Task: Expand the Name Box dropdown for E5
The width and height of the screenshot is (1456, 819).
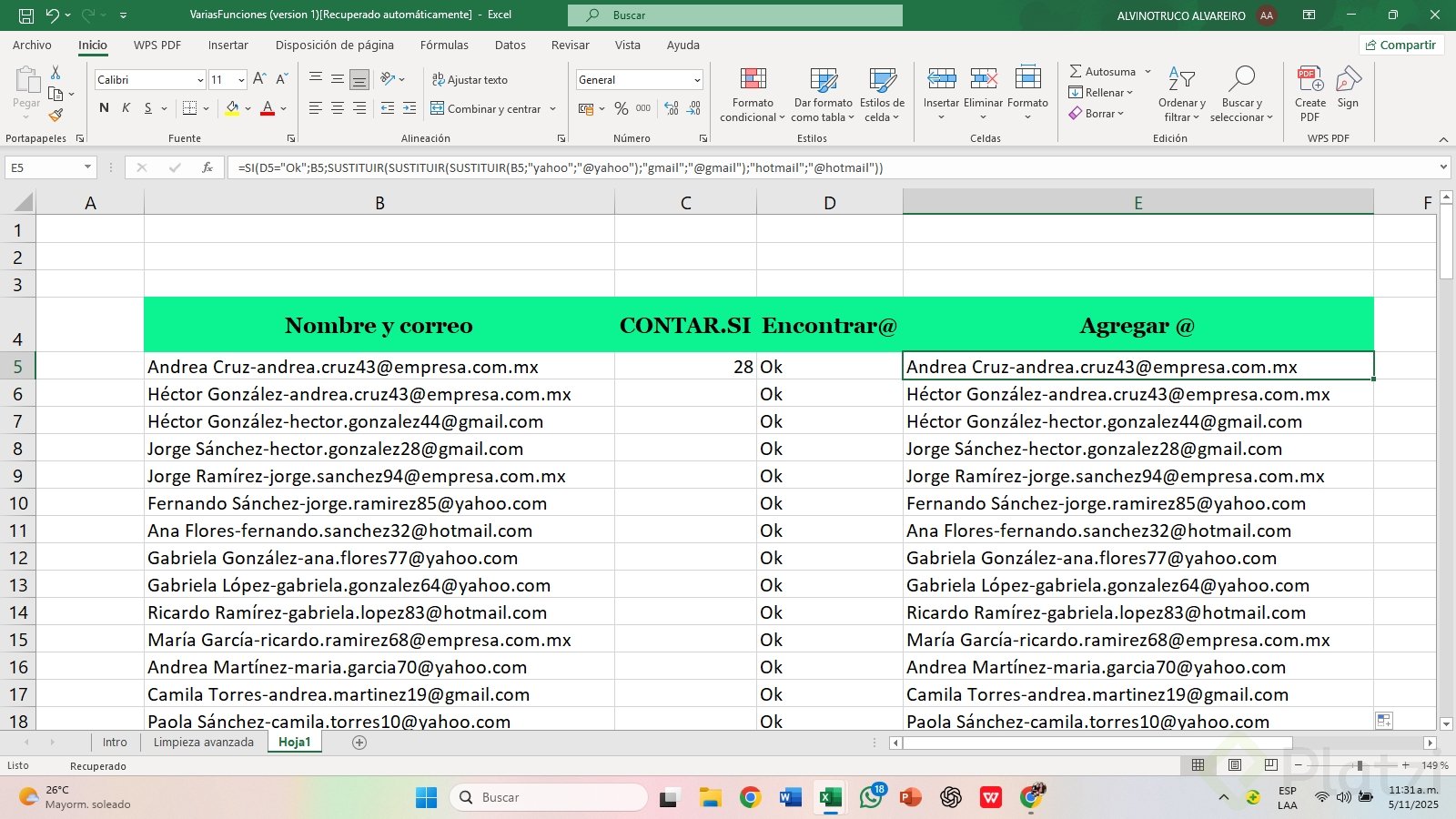Action: [87, 167]
